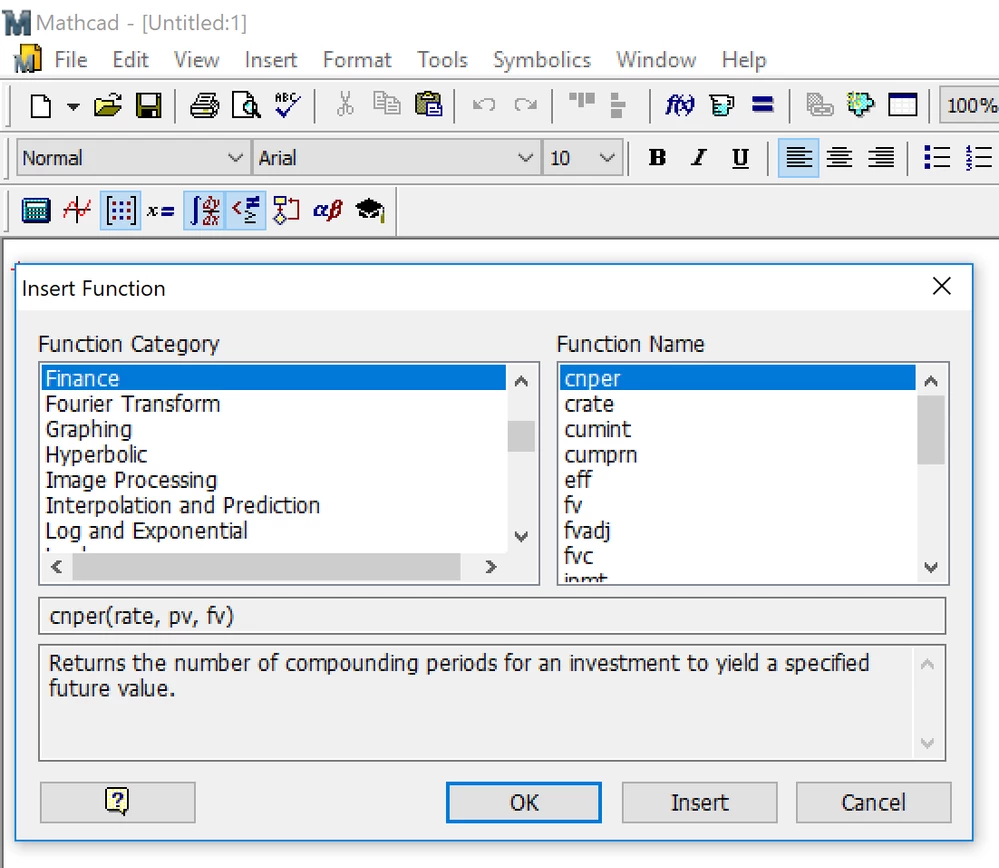Click OK in Insert Function dialog
Image resolution: width=999 pixels, height=868 pixels.
(x=524, y=802)
